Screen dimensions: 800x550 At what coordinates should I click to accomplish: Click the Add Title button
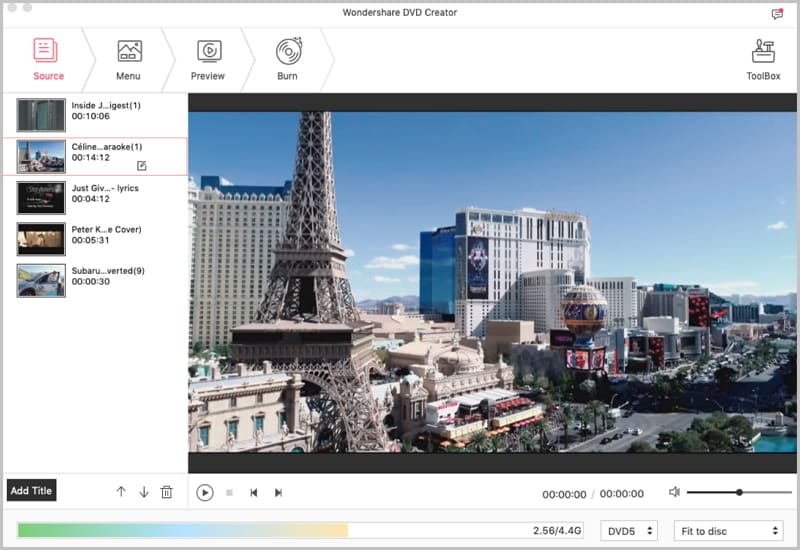tap(31, 490)
